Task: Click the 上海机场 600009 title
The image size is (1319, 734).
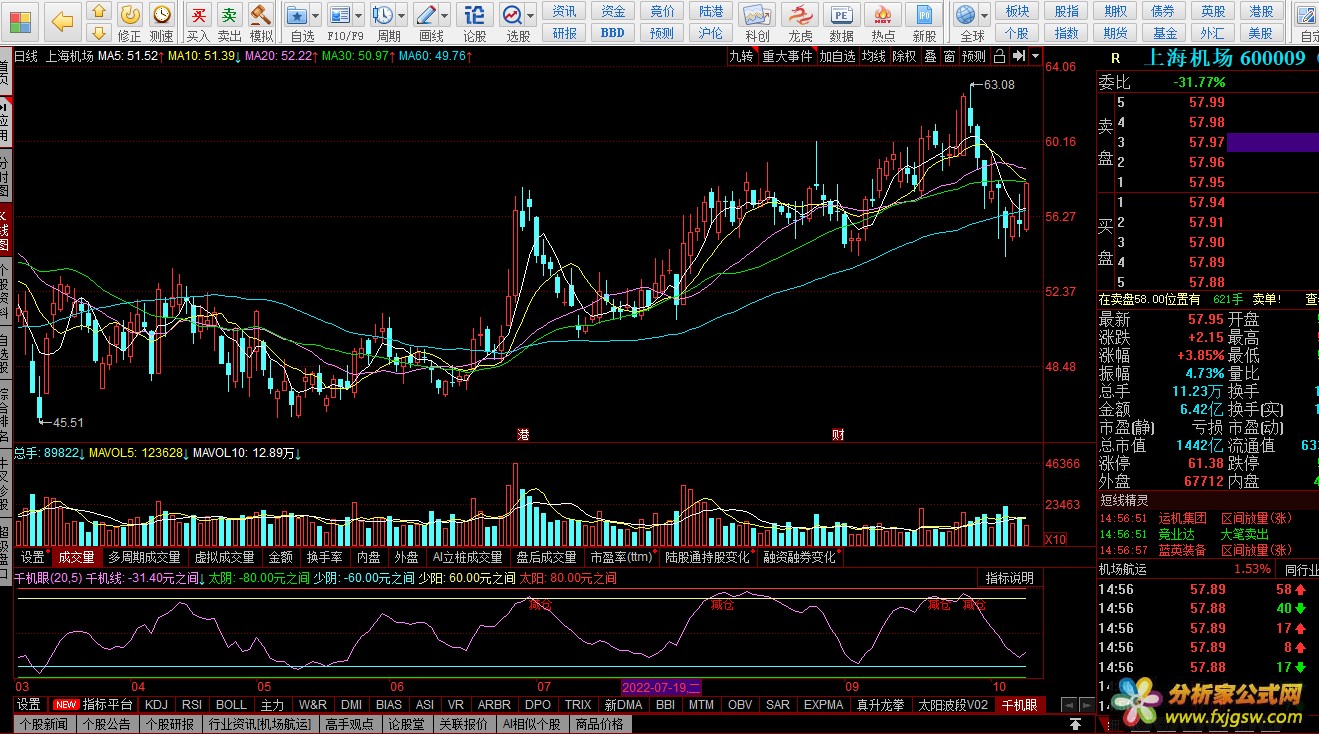Action: pos(1224,58)
